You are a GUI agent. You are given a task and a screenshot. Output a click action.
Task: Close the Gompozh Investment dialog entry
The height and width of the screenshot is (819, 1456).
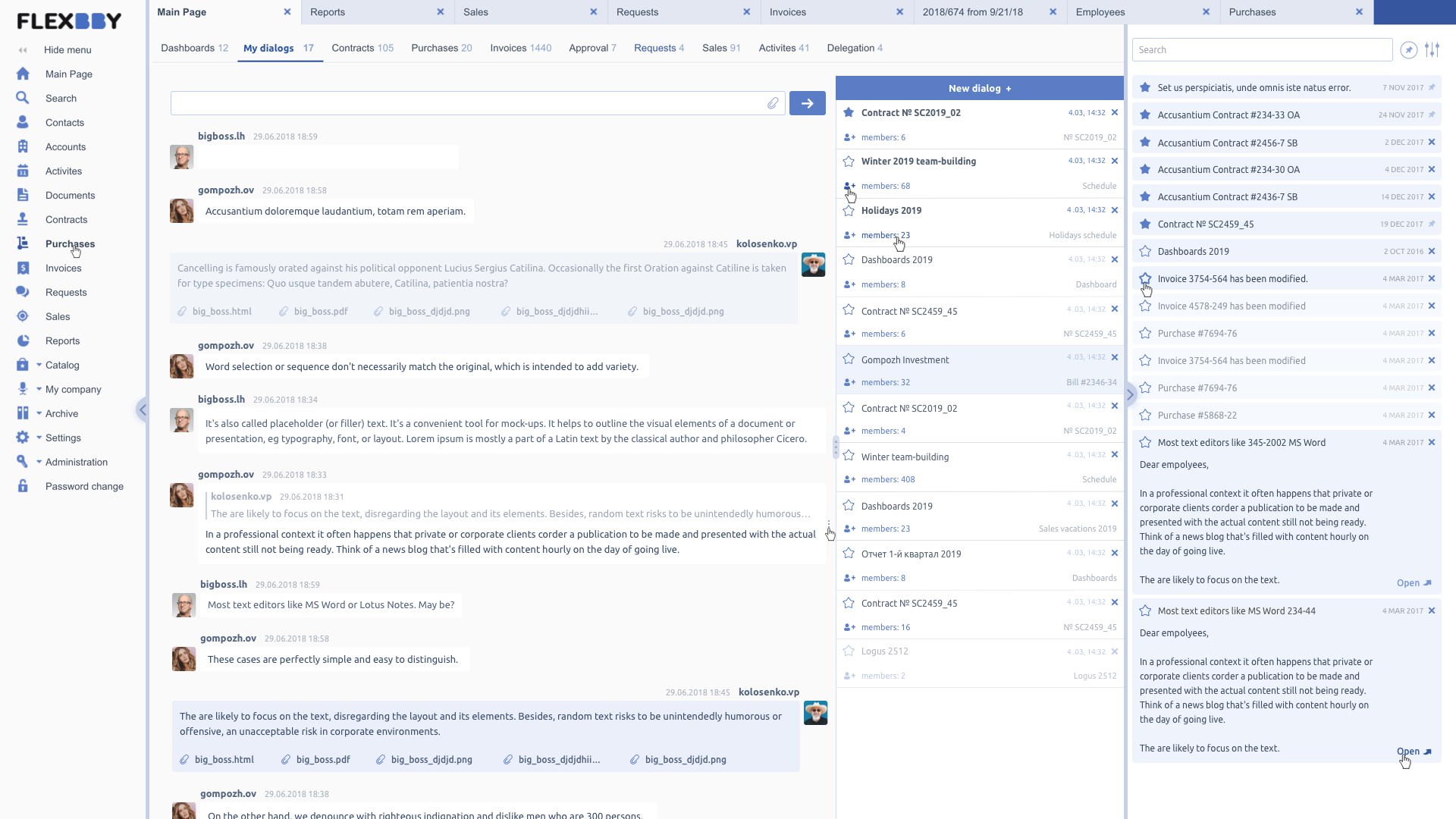[x=1115, y=357]
